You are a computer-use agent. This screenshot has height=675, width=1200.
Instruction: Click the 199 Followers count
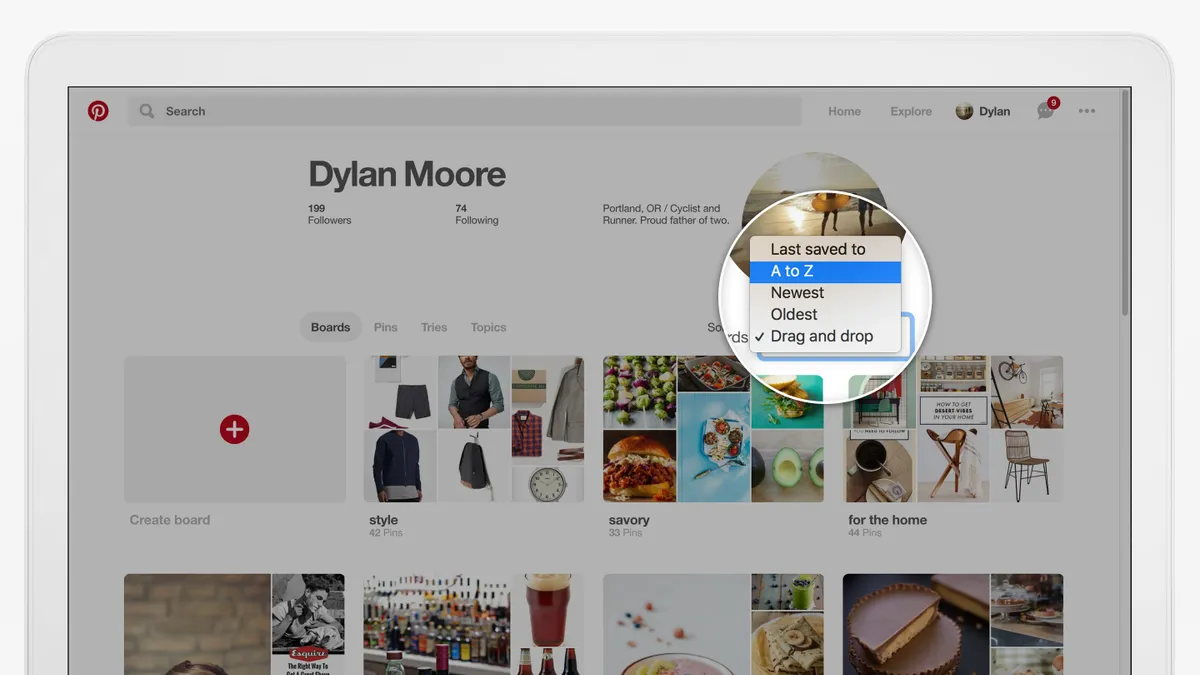tap(329, 214)
